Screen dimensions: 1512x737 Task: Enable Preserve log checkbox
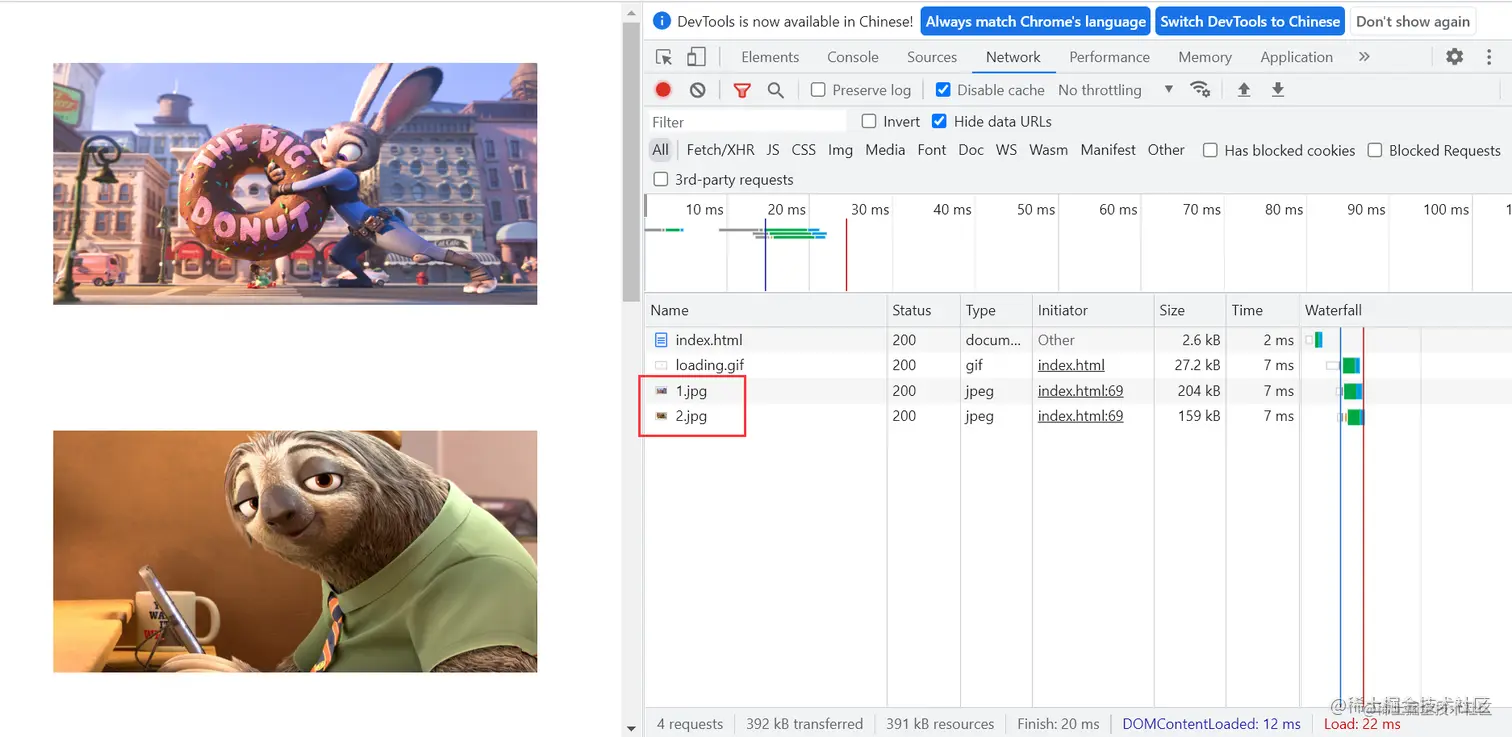(818, 90)
